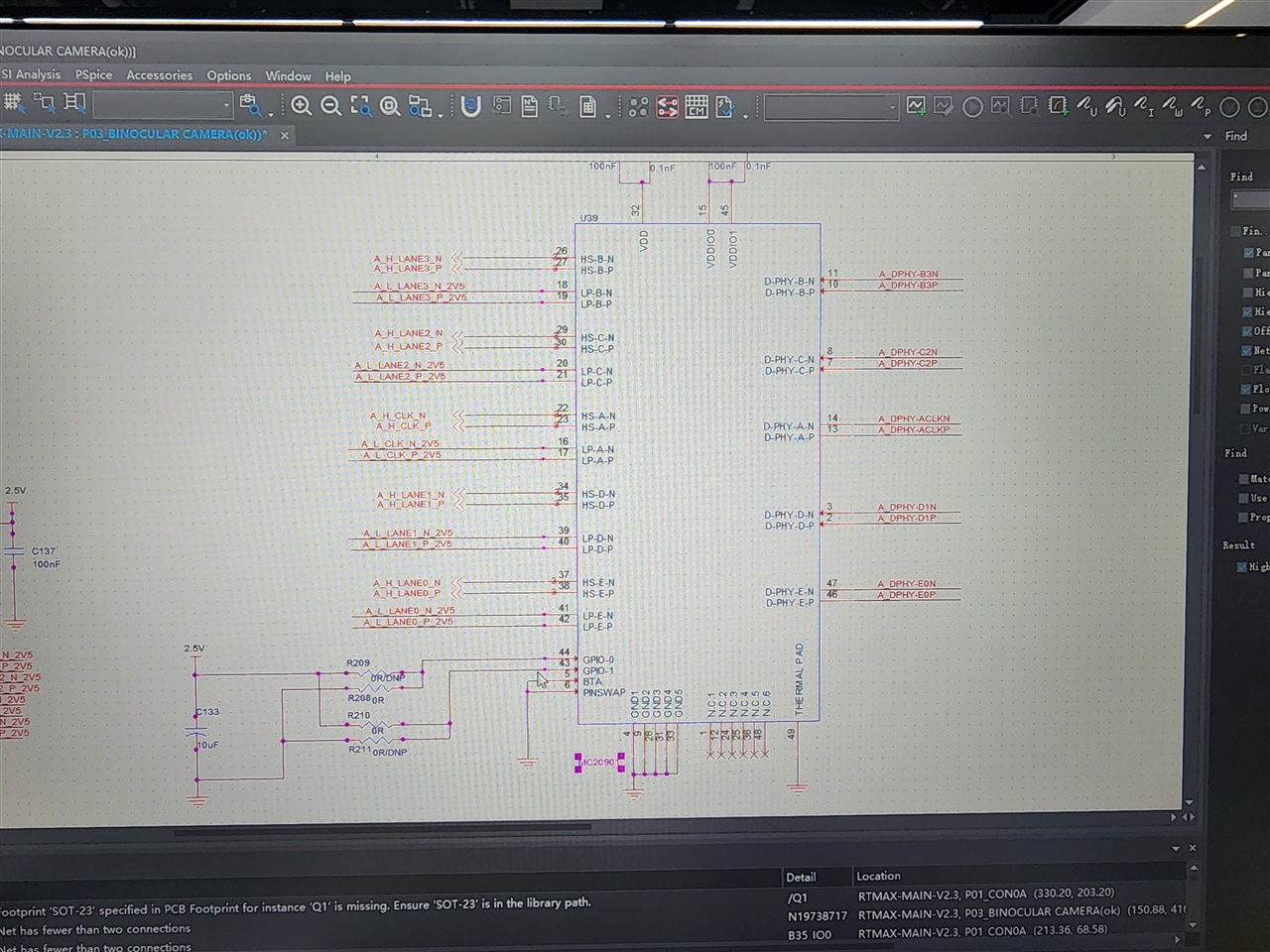The height and width of the screenshot is (952, 1270).
Task: Click the red-highlighted netlist toolbar icon
Action: point(667,106)
